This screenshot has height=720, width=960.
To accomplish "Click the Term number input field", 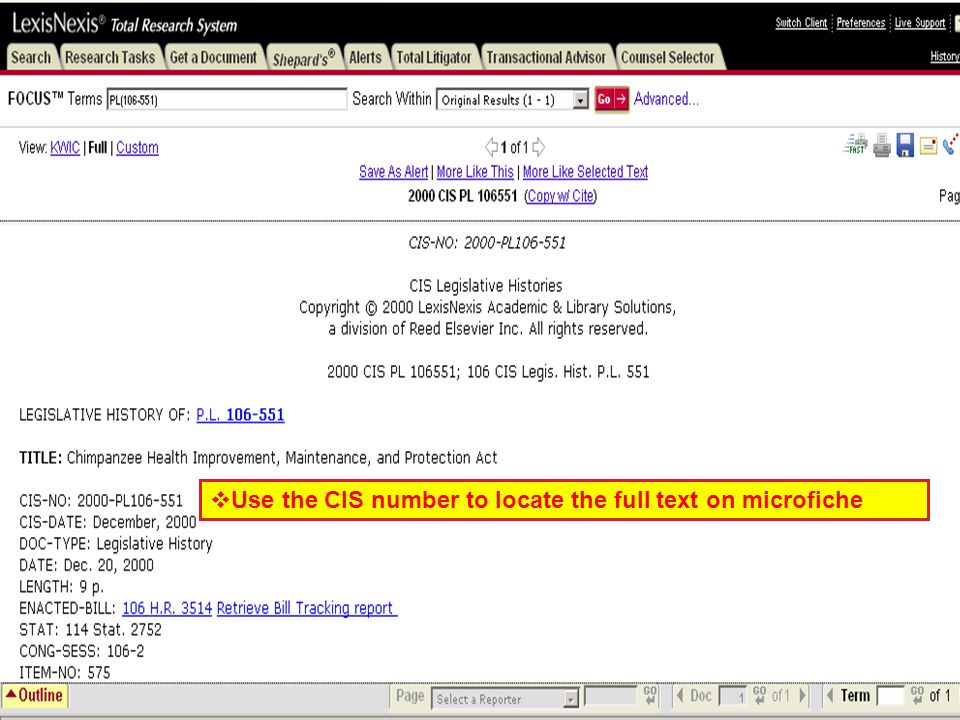I will pyautogui.click(x=890, y=696).
